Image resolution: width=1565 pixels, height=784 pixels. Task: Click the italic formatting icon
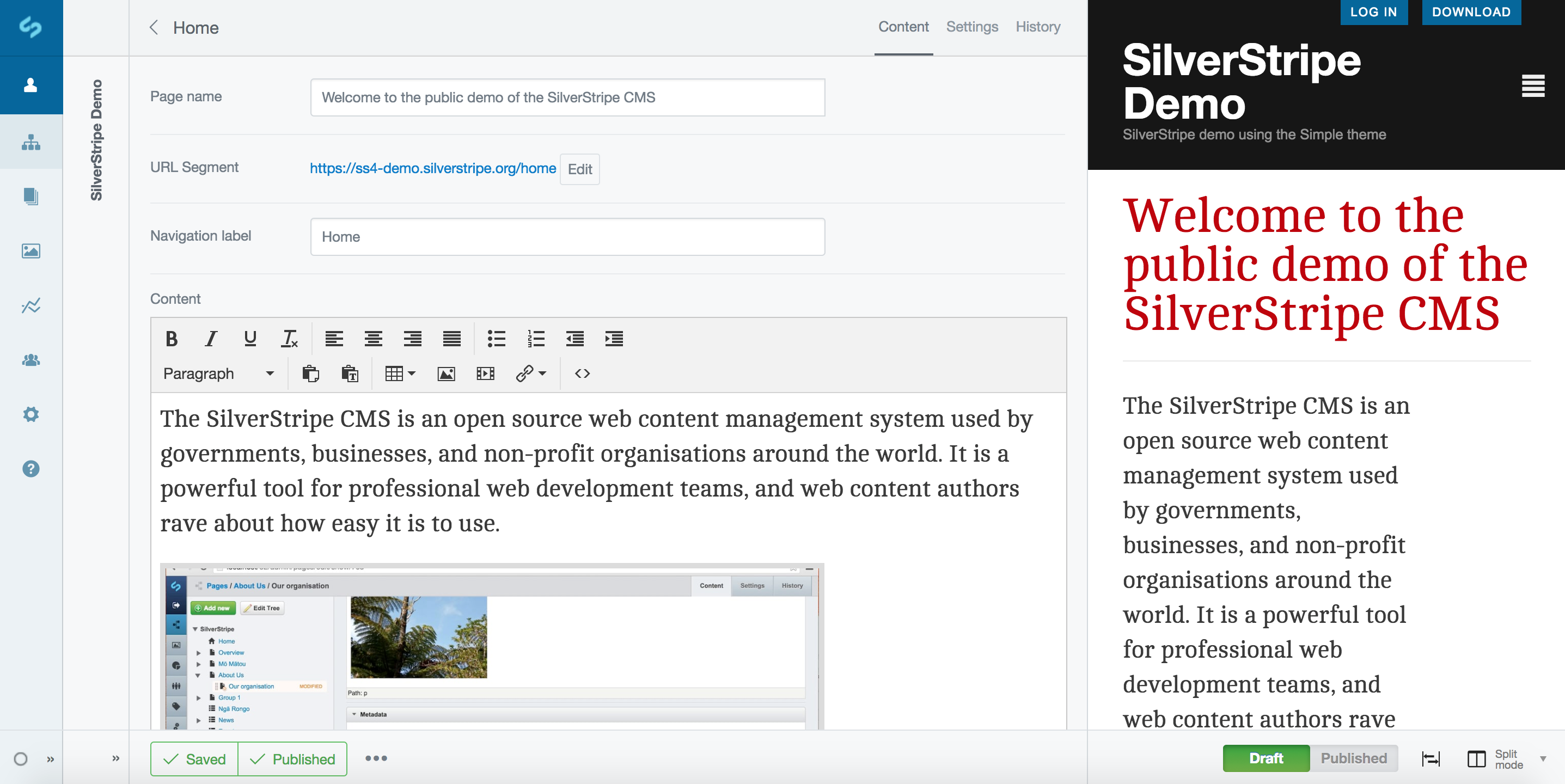click(x=210, y=339)
